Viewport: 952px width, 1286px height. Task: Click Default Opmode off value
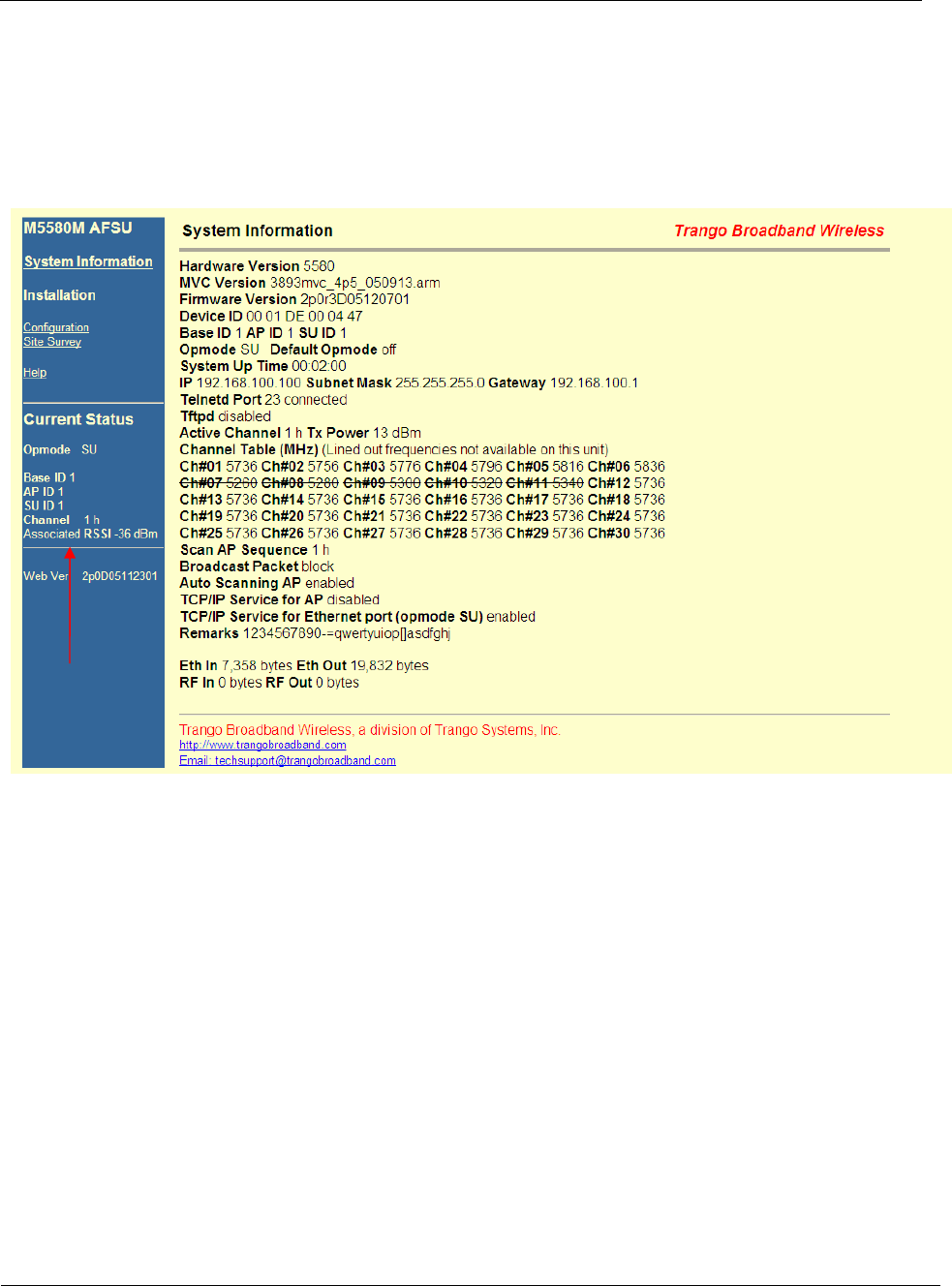tap(333, 350)
